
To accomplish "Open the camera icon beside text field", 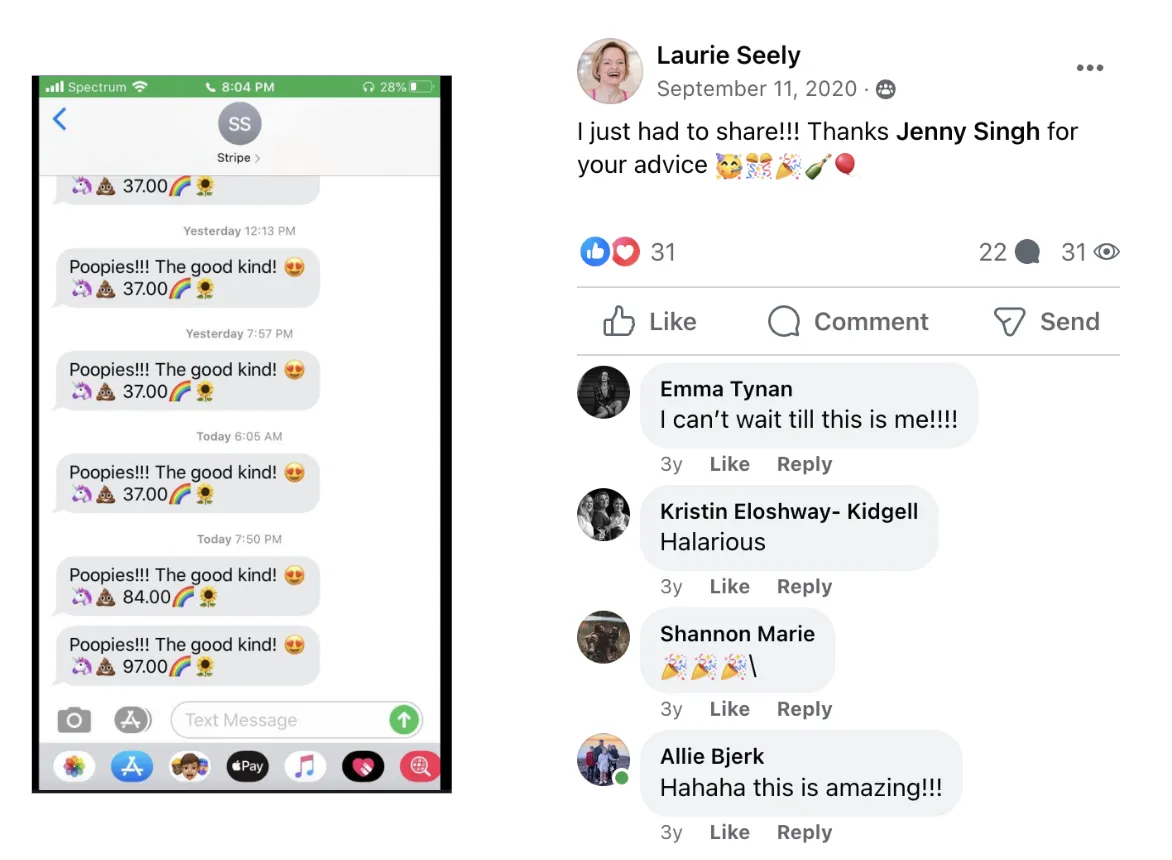I will click(x=74, y=720).
